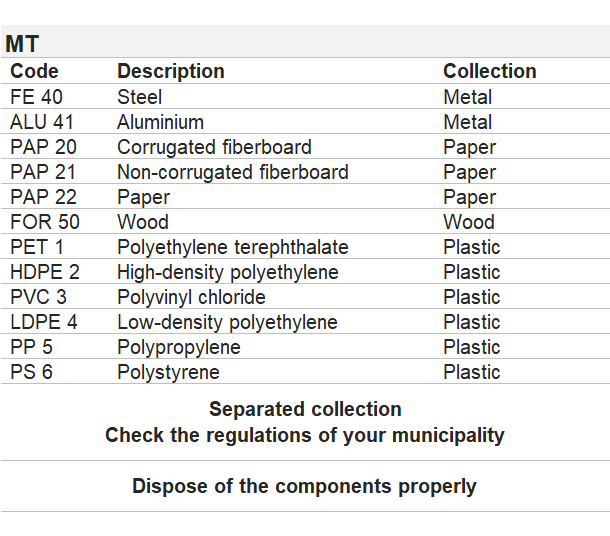Select the PAP 22 code
This screenshot has width=610, height=536.
(x=43, y=197)
